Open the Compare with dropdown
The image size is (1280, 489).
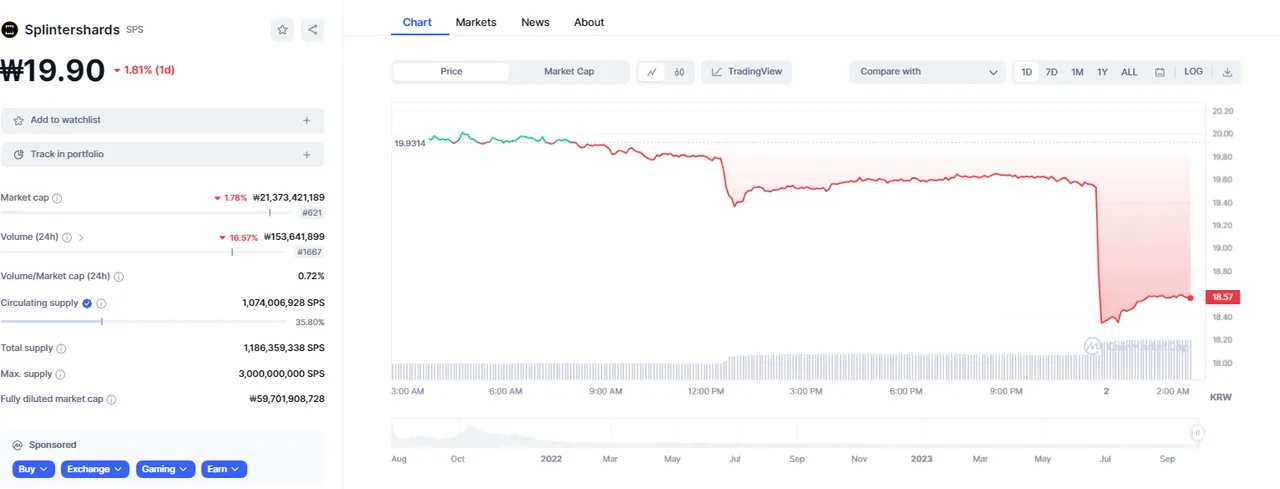[928, 72]
